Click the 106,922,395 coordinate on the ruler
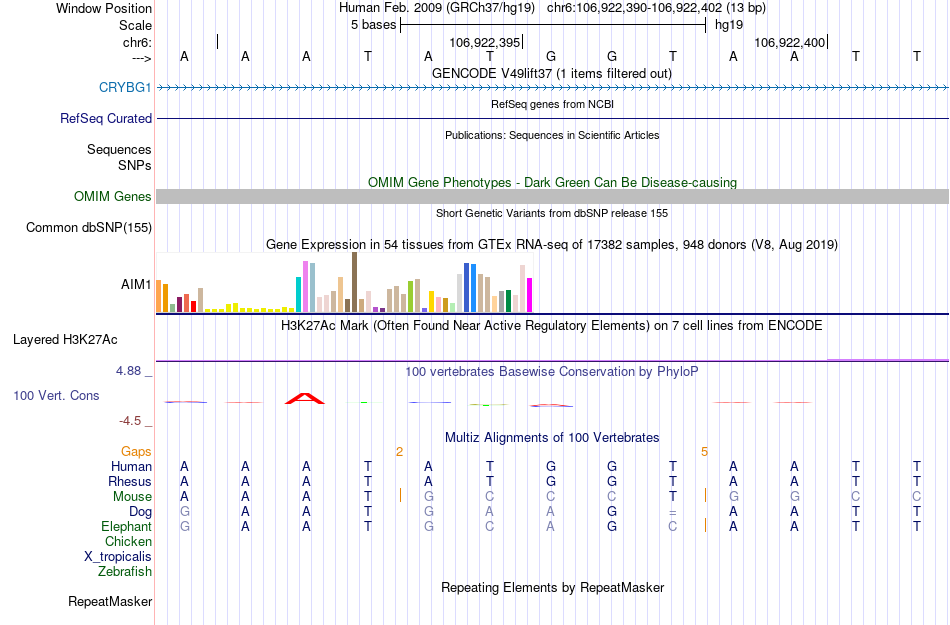Screen dimensions: 950x625 tap(485, 42)
